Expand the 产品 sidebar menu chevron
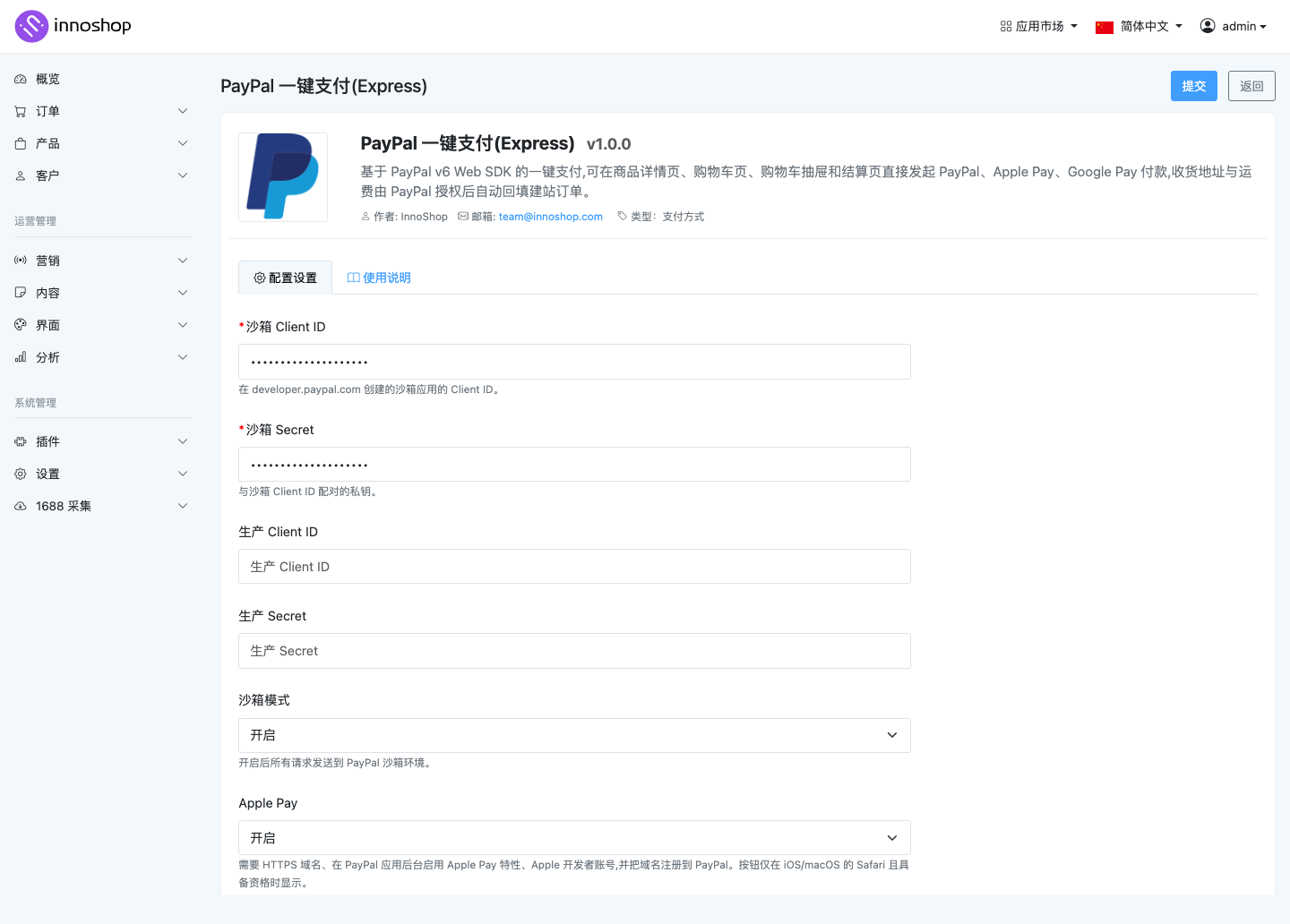This screenshot has width=1290, height=924. 183,143
